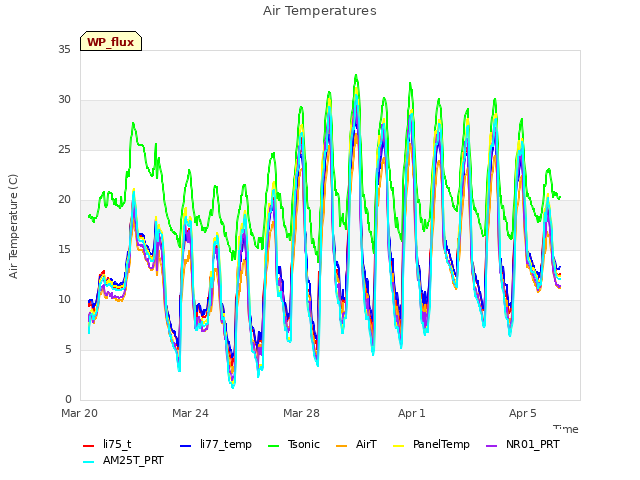Toggle the AM25T_PRT legend entry
Screen dimensions: 640x480
click(123, 460)
